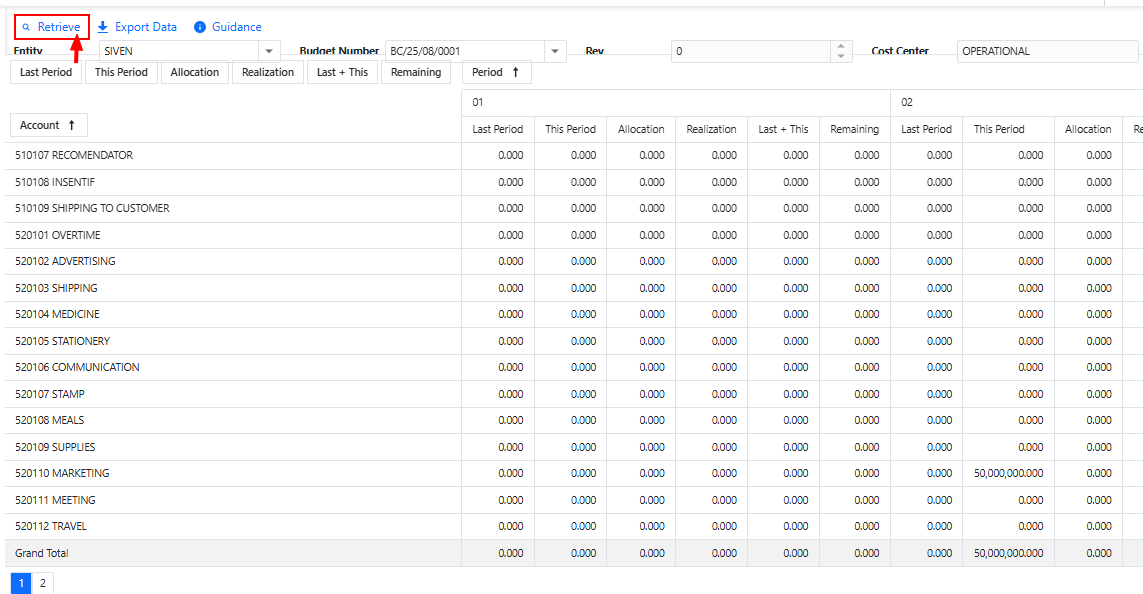Click Last Period header under period 02
1143x594 pixels.
pyautogui.click(x=927, y=129)
